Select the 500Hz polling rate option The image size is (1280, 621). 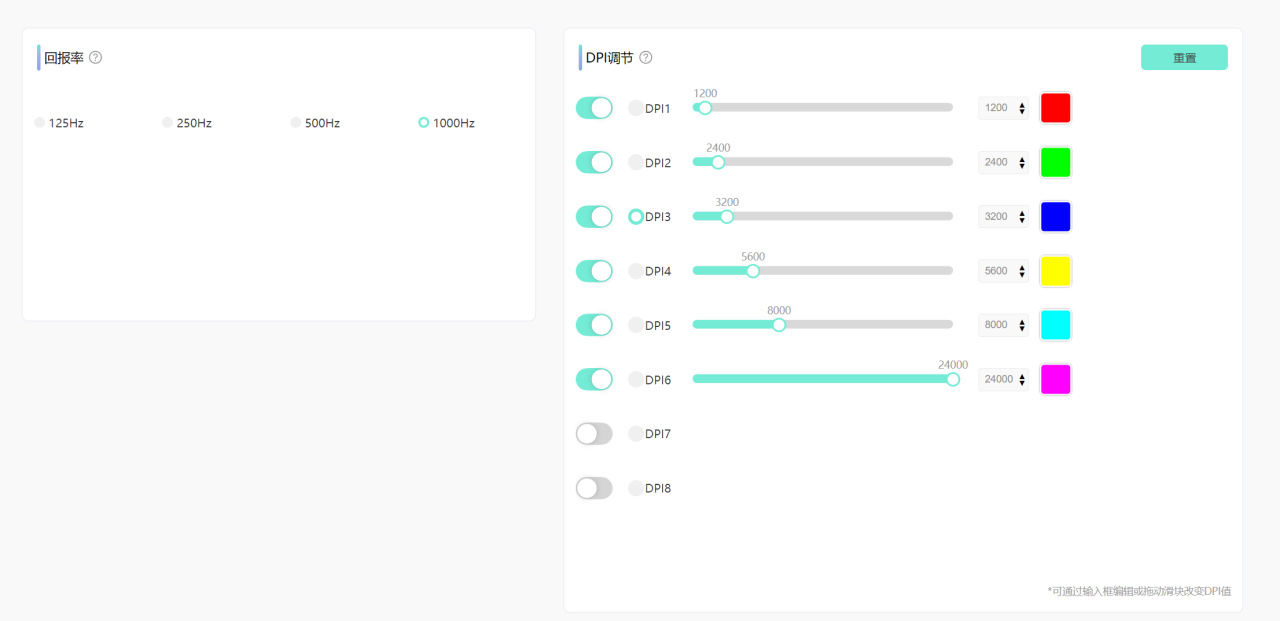(x=296, y=123)
